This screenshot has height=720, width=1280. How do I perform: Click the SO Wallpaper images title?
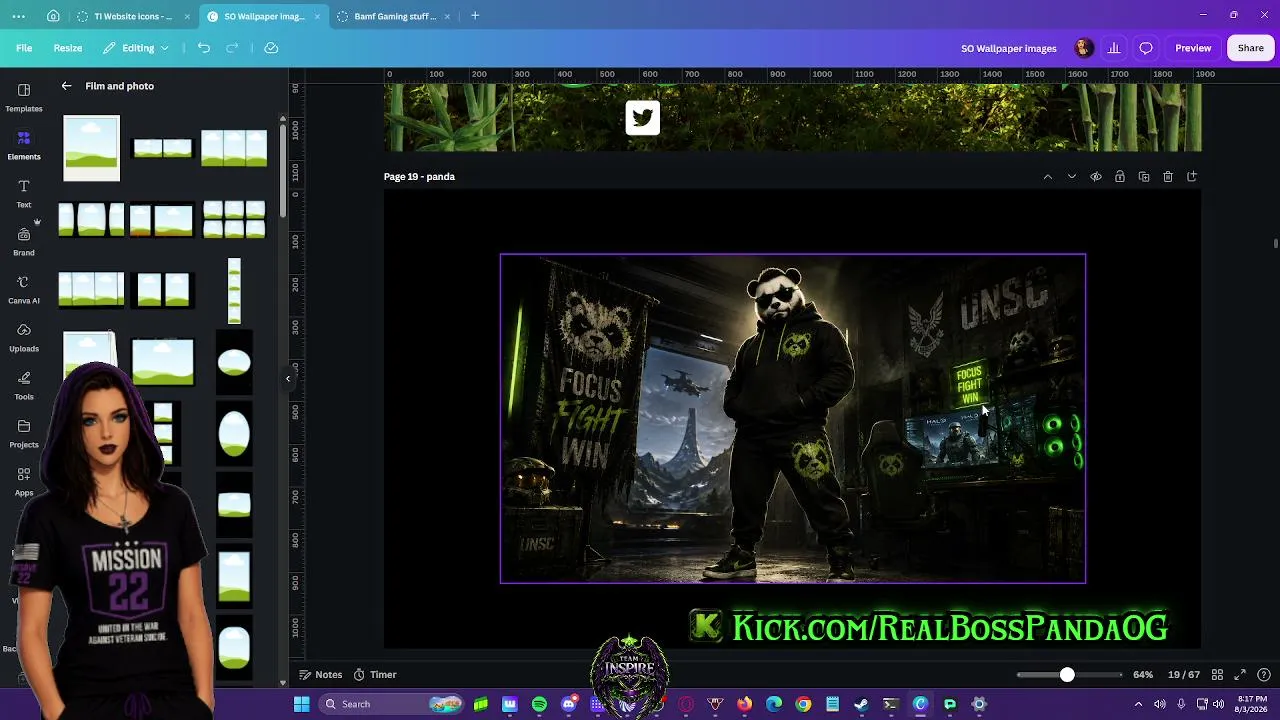pyautogui.click(x=1009, y=48)
